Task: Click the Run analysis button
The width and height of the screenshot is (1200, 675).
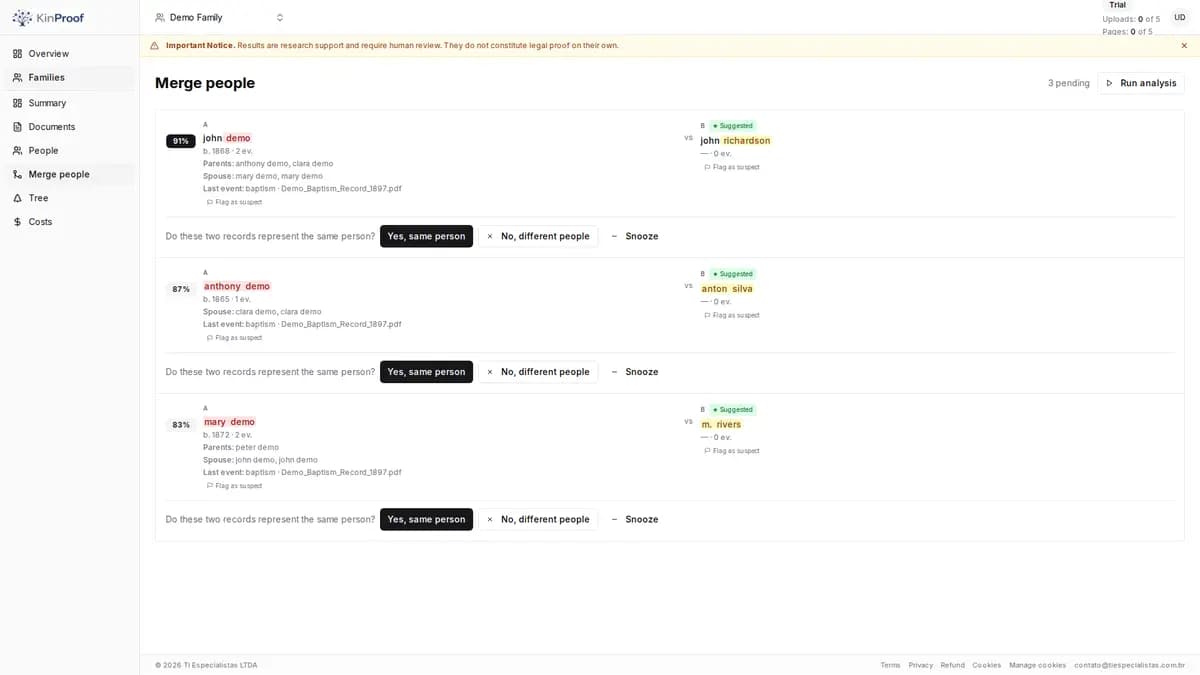Action: 1141,83
